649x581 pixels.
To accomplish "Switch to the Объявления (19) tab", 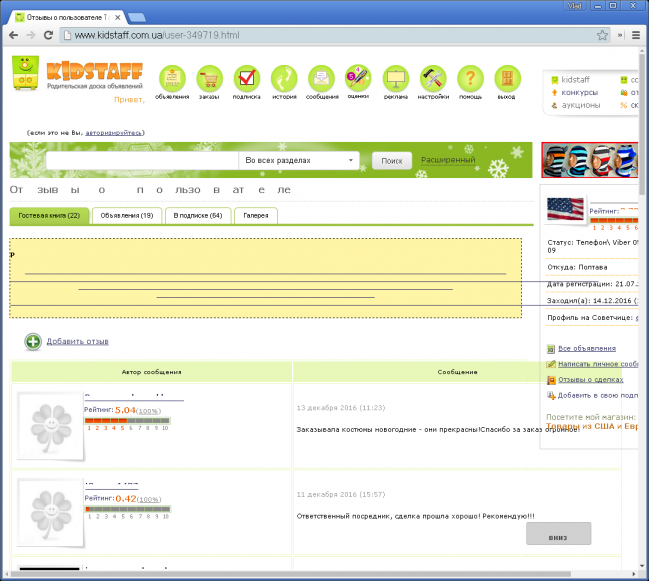I will [x=127, y=216].
